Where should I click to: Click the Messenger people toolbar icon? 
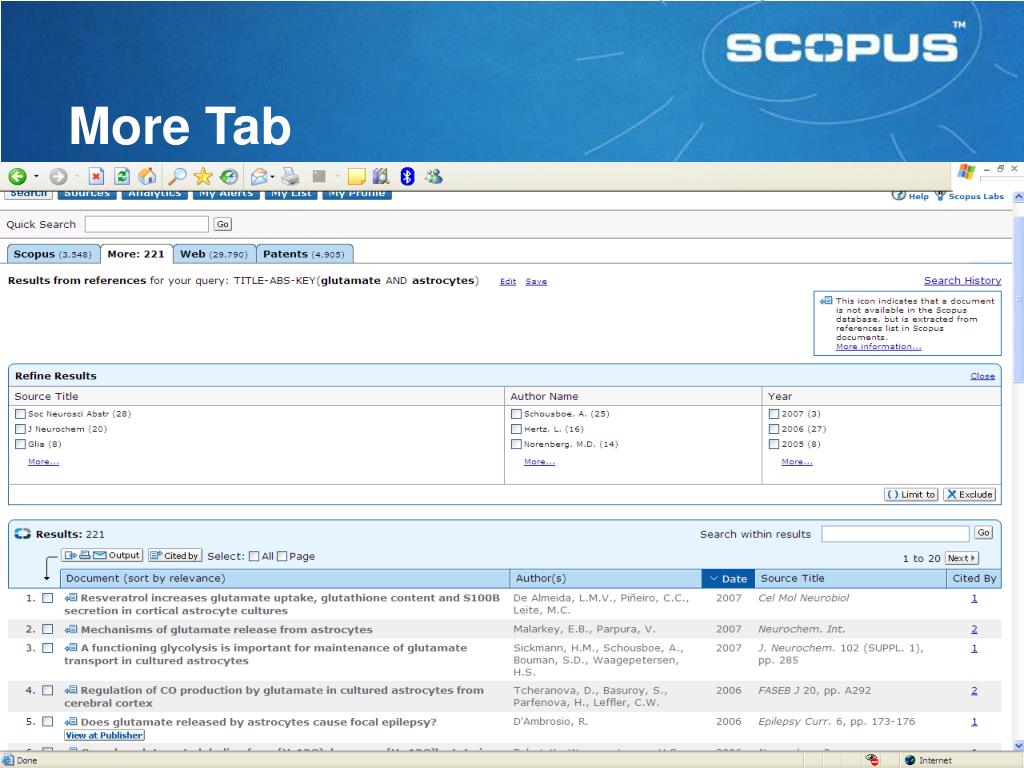[x=433, y=176]
